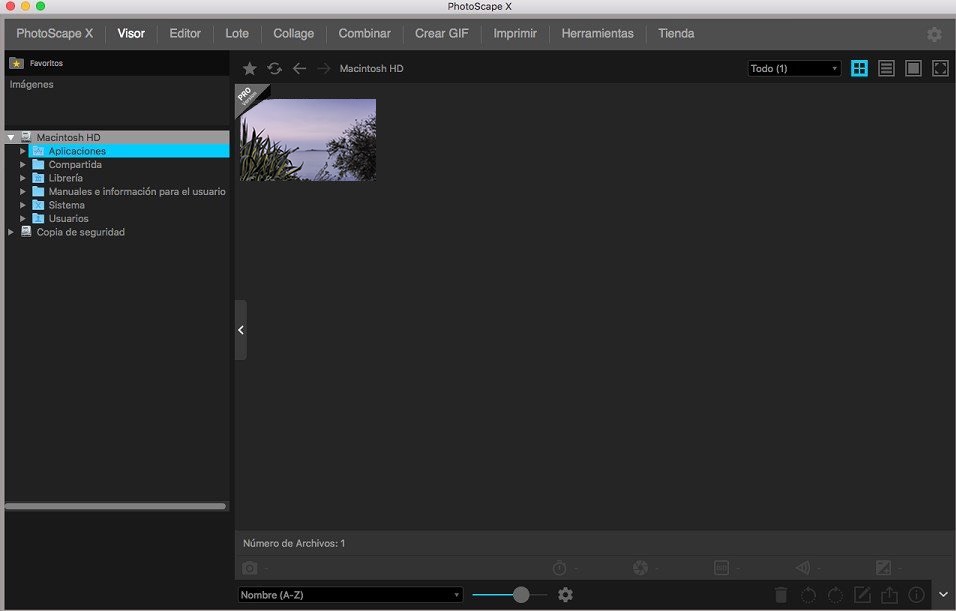
Task: Open the Info panel for the image
Action: pyautogui.click(x=916, y=594)
